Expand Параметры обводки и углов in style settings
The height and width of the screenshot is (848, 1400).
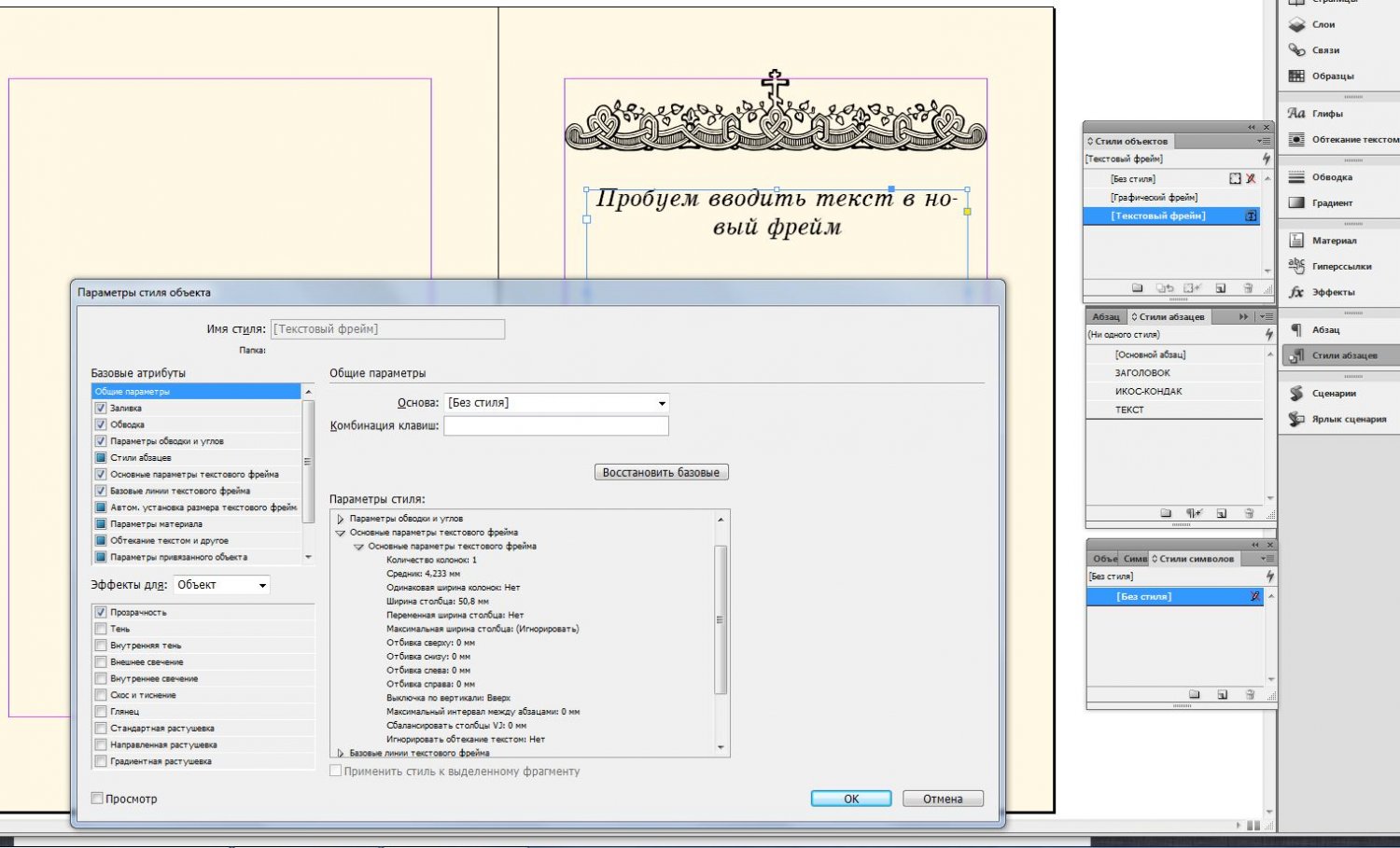pyautogui.click(x=341, y=519)
